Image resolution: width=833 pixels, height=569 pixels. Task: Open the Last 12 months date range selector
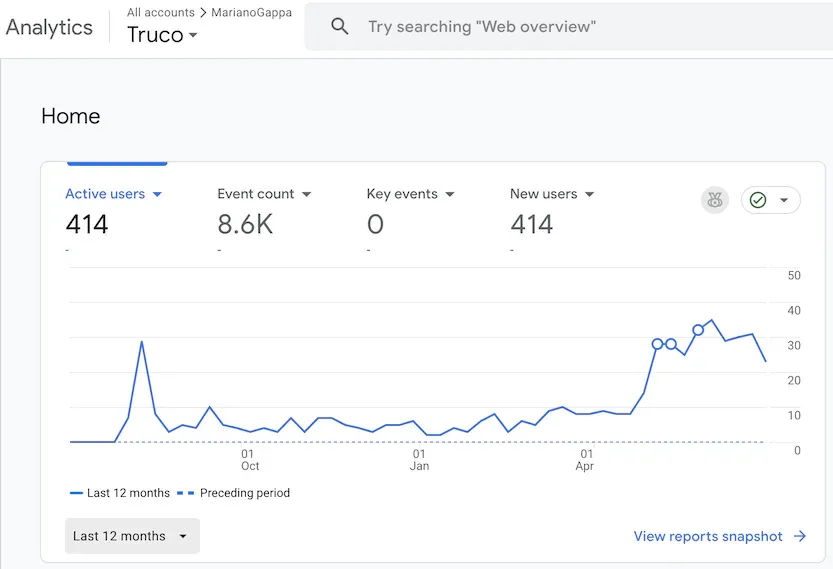pos(132,536)
